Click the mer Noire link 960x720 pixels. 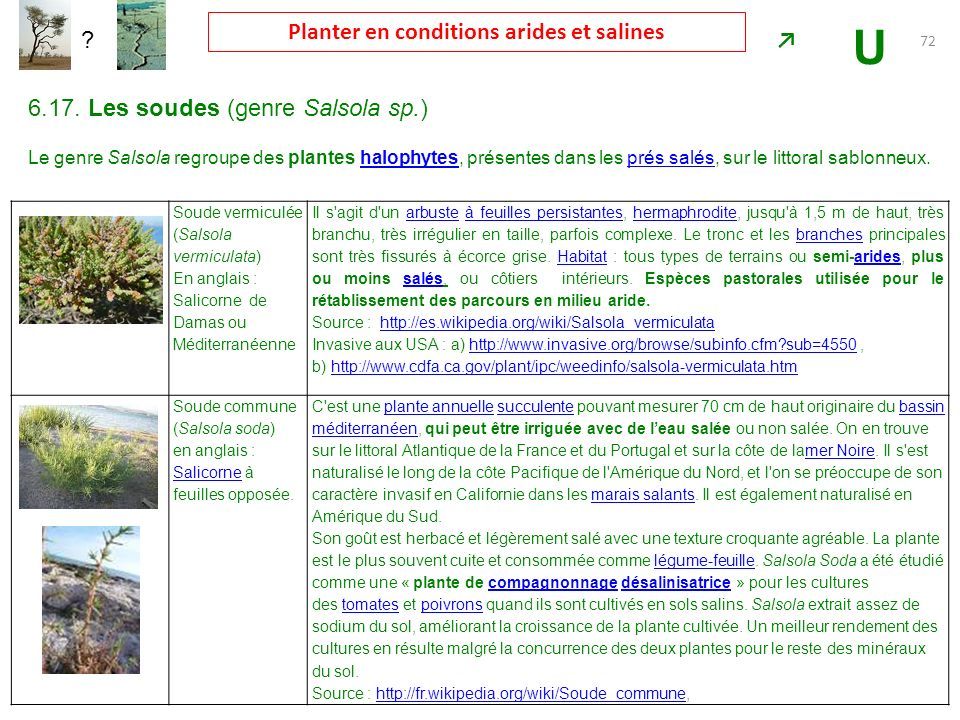(839, 451)
